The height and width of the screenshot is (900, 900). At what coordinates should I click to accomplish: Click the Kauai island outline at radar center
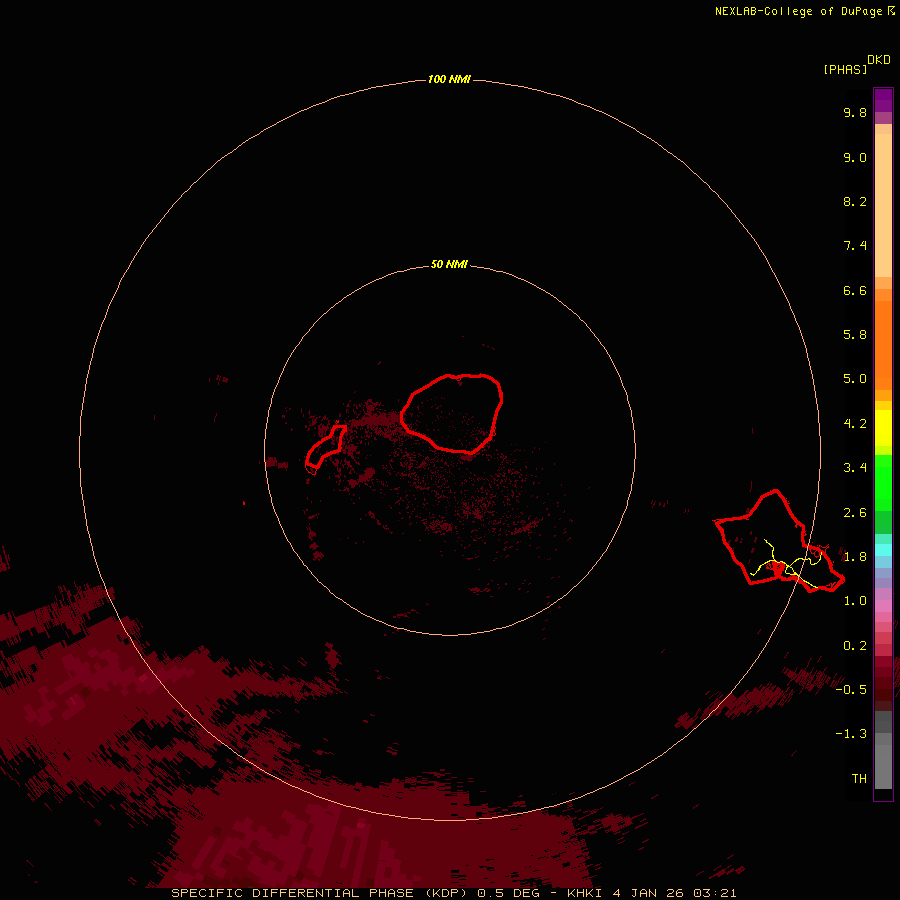452,413
